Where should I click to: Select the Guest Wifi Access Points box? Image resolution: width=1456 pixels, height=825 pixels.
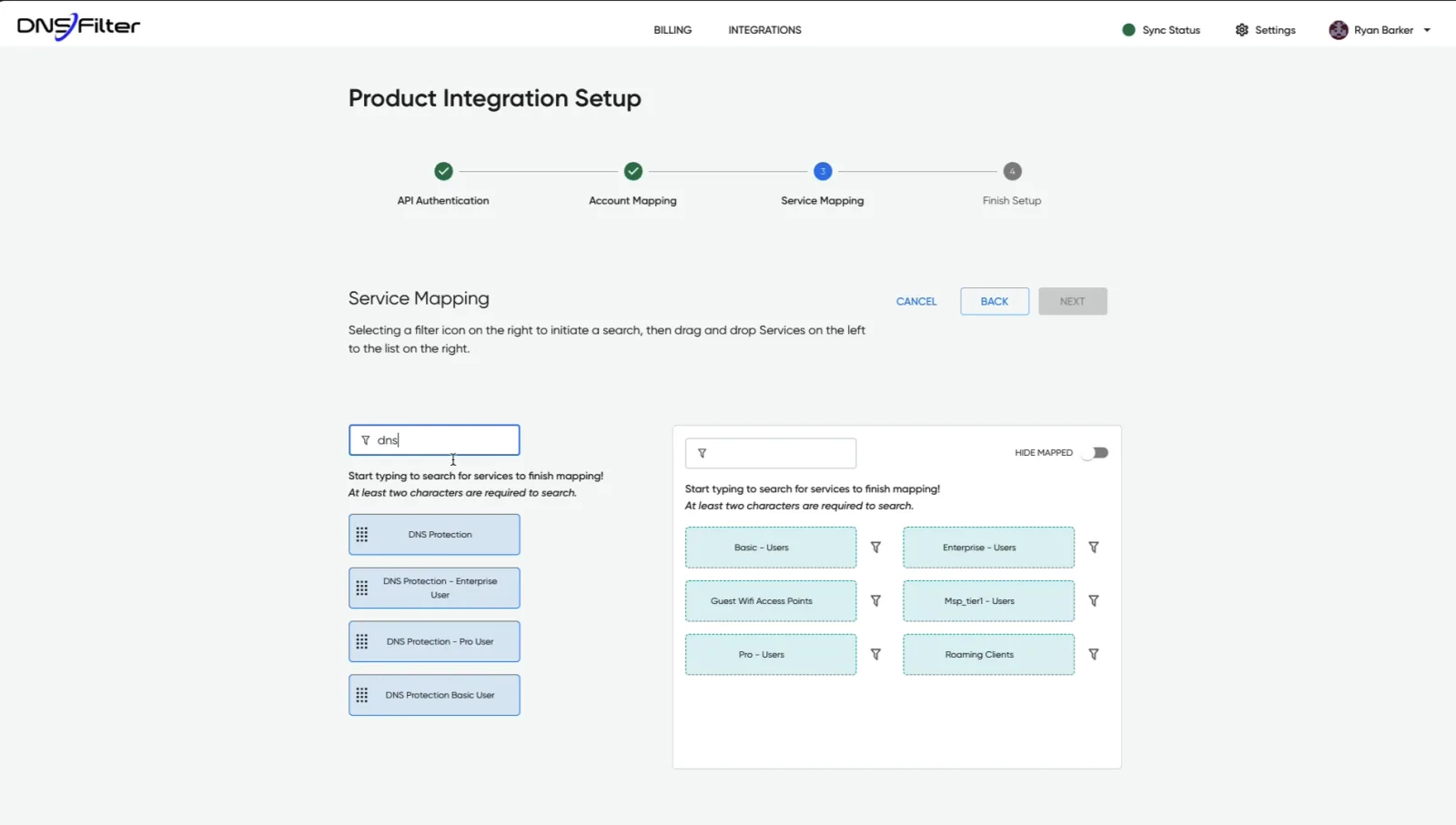(771, 601)
